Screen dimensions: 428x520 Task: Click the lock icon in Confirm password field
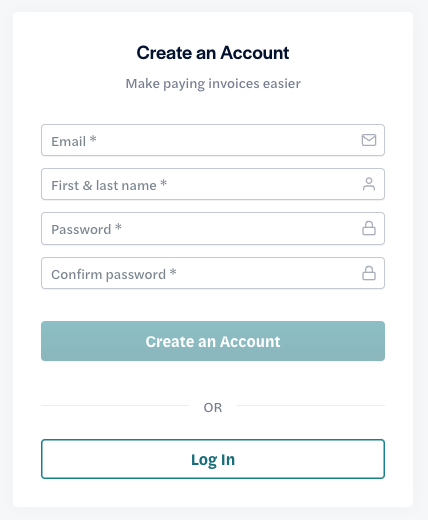tap(369, 273)
